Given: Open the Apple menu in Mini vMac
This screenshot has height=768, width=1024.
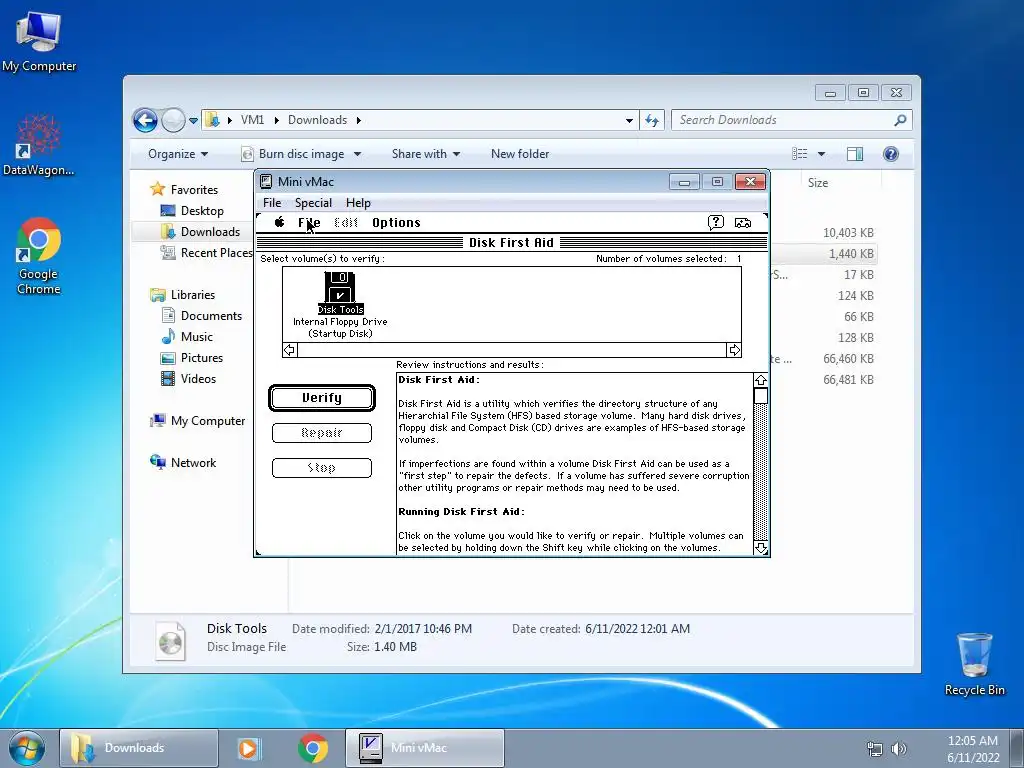Looking at the screenshot, I should pyautogui.click(x=280, y=222).
